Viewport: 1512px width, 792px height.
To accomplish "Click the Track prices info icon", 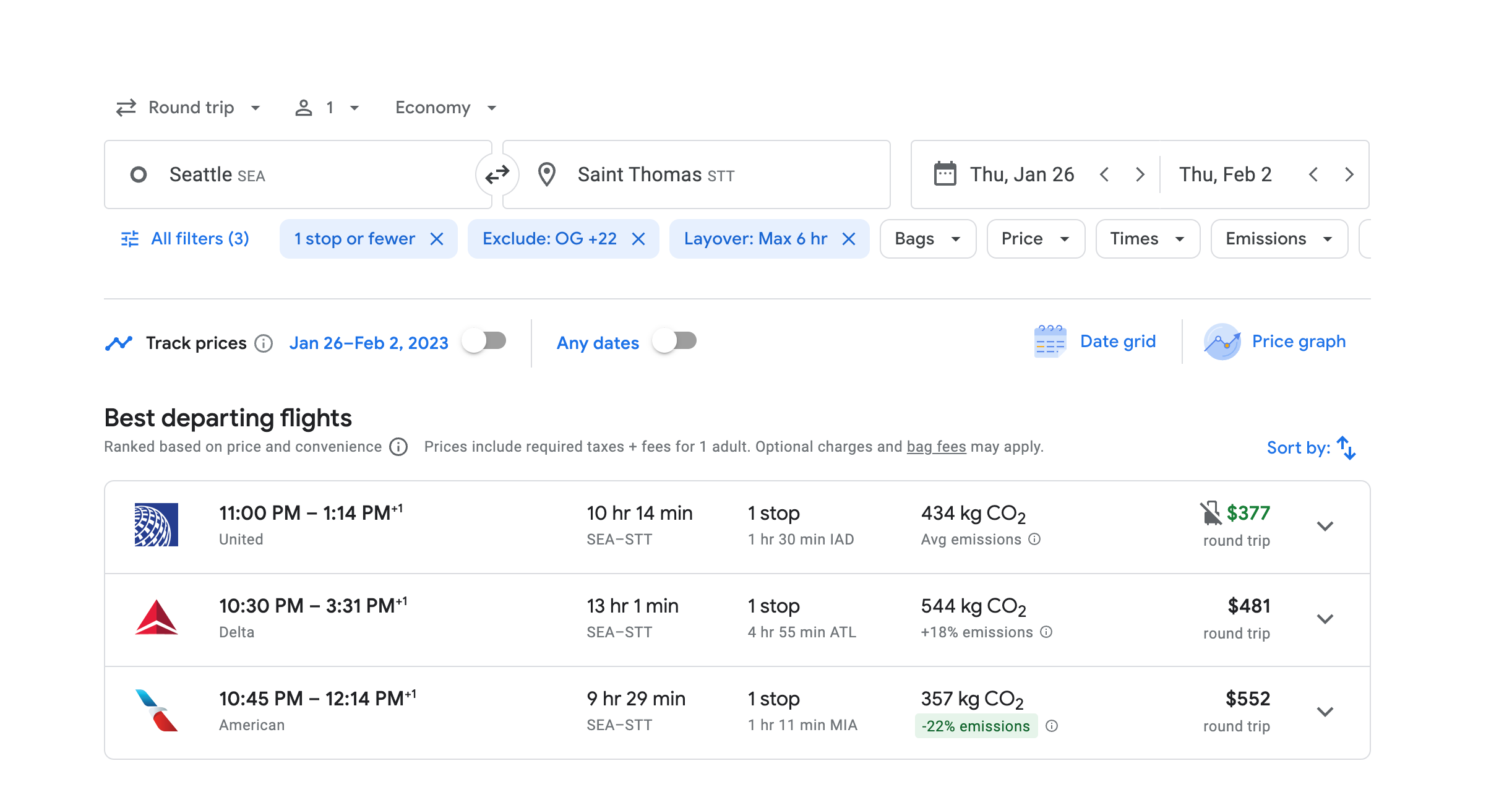I will pyautogui.click(x=264, y=343).
